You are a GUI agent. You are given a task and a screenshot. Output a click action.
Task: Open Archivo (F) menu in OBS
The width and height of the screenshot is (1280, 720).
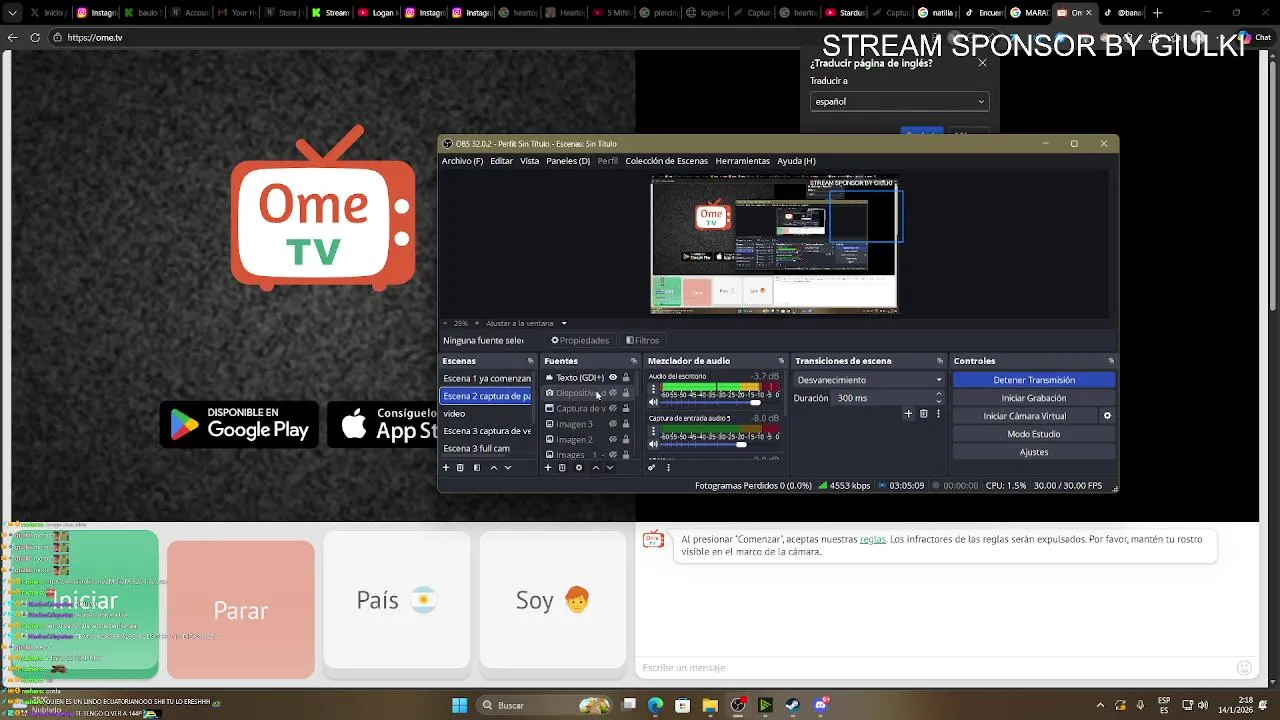point(462,161)
